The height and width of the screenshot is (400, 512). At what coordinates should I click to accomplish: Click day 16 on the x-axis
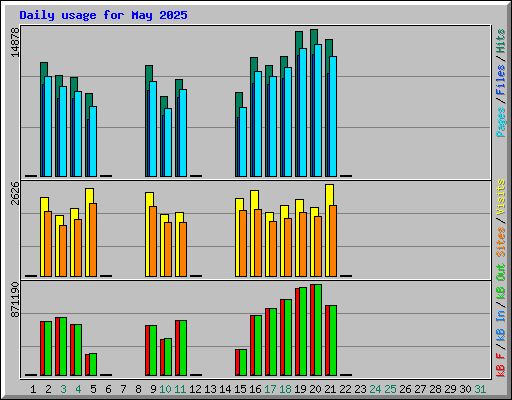[x=255, y=389]
